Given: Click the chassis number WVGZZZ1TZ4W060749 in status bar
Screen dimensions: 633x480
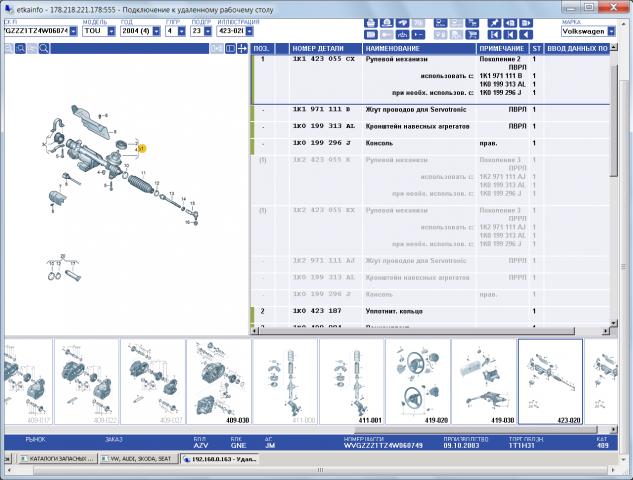Looking at the screenshot, I should point(383,446).
